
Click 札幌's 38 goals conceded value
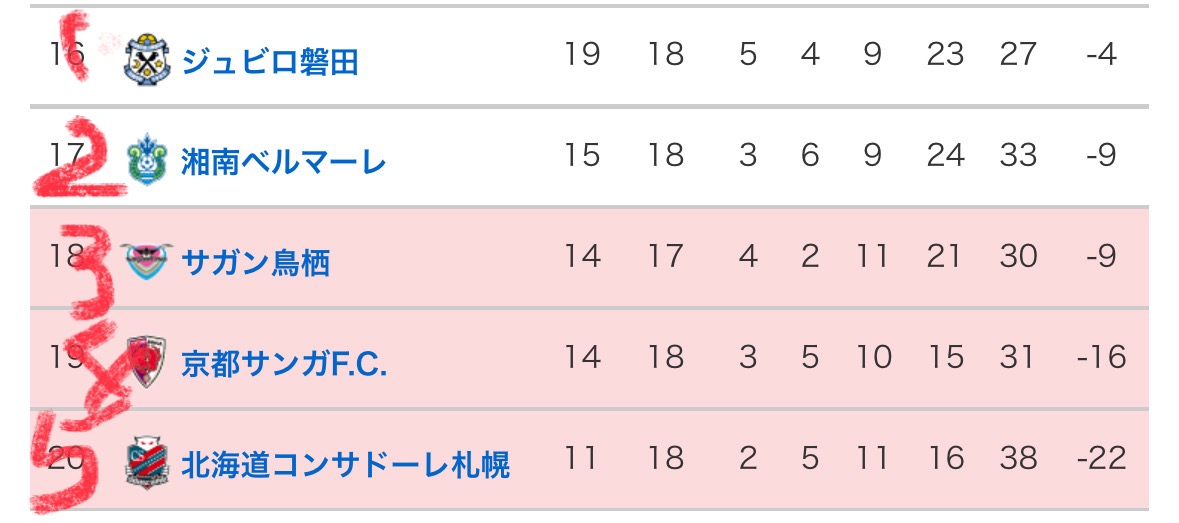pyautogui.click(x=1018, y=458)
